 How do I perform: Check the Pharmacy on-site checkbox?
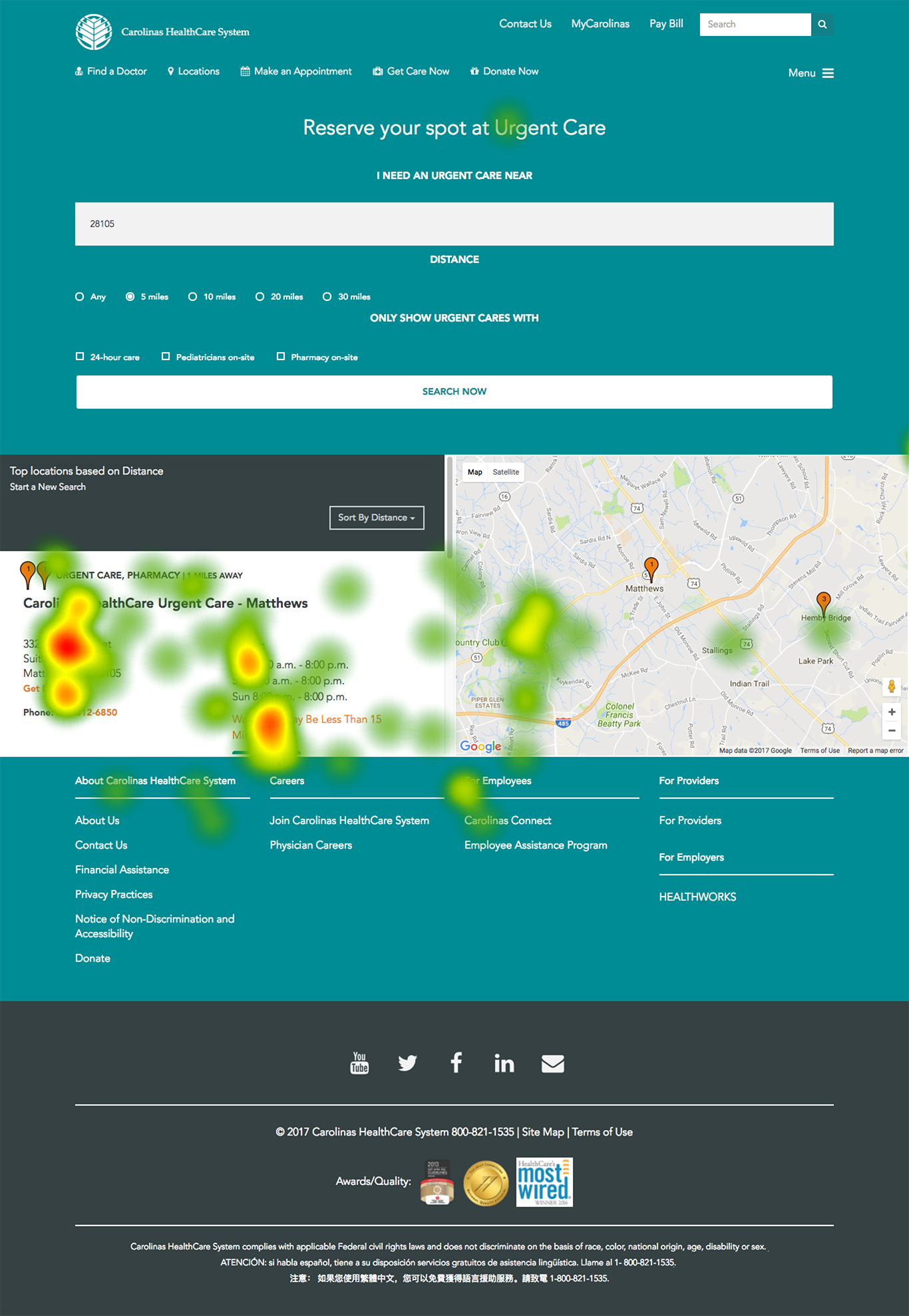[281, 357]
